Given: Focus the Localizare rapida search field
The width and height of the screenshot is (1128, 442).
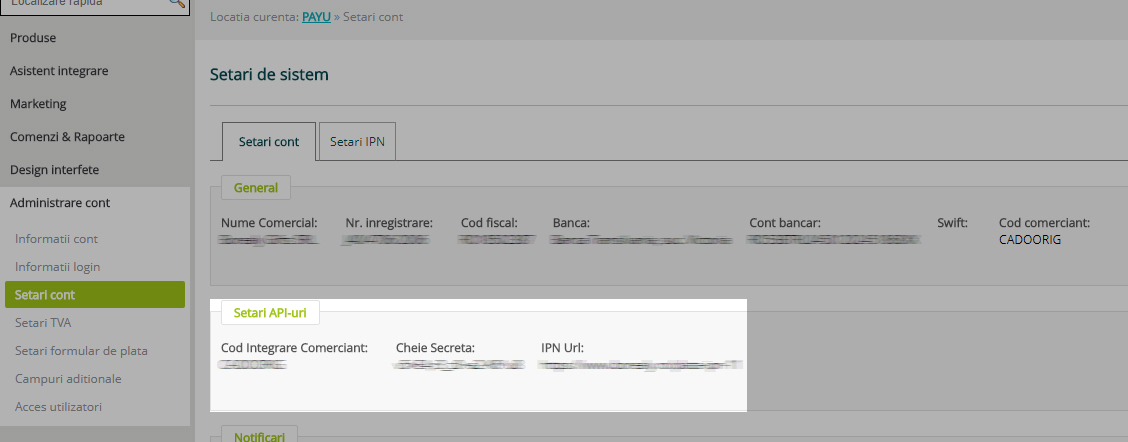Looking at the screenshot, I should coord(85,5).
